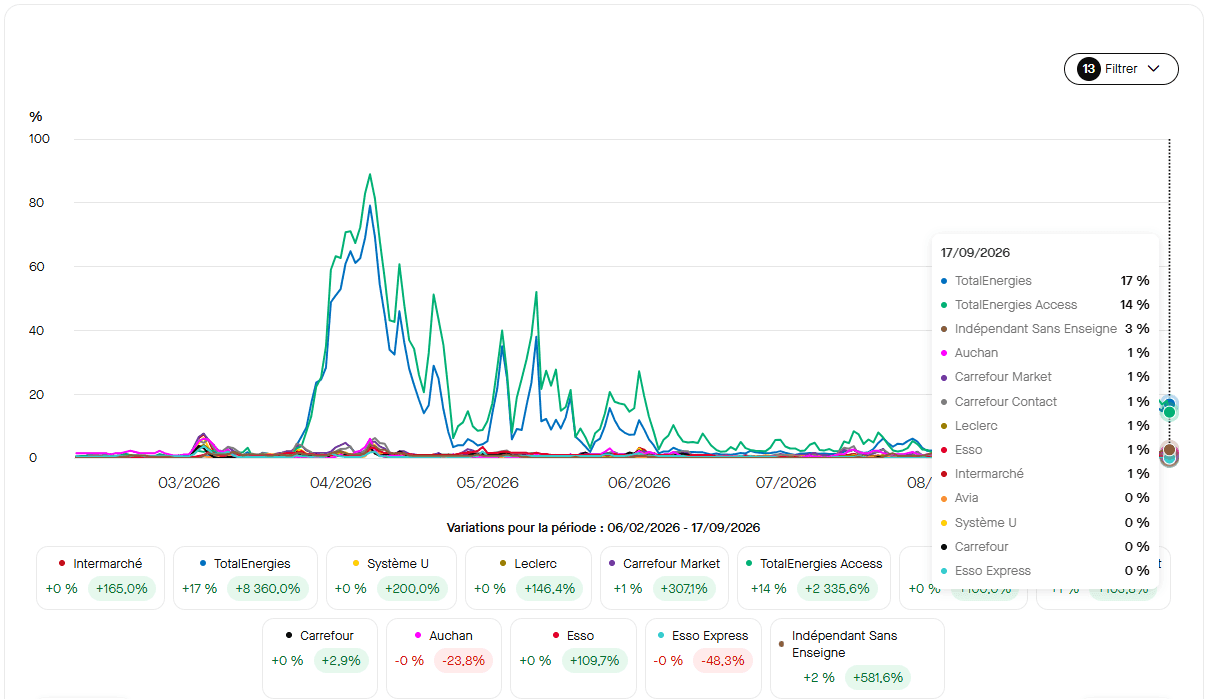This screenshot has width=1207, height=699.
Task: Click the TotalEnergies Access peak near 90%
Action: point(370,175)
